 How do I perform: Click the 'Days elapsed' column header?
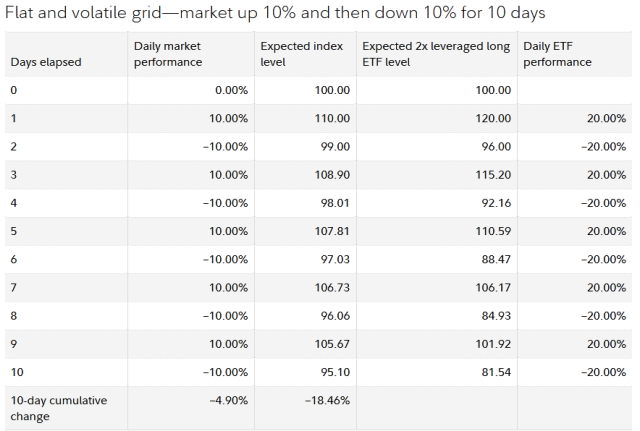(46, 62)
